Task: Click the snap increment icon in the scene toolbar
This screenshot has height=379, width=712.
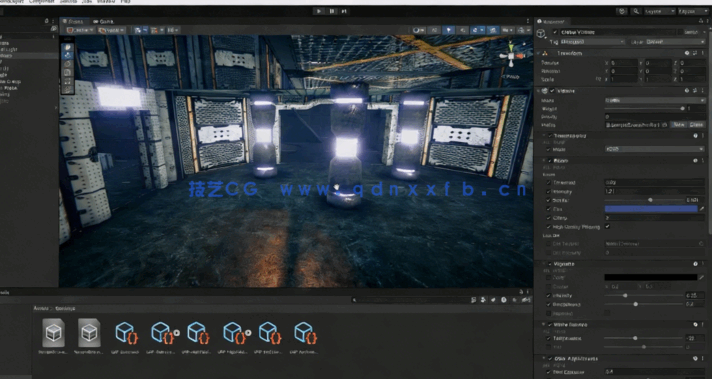Action: tap(173, 30)
